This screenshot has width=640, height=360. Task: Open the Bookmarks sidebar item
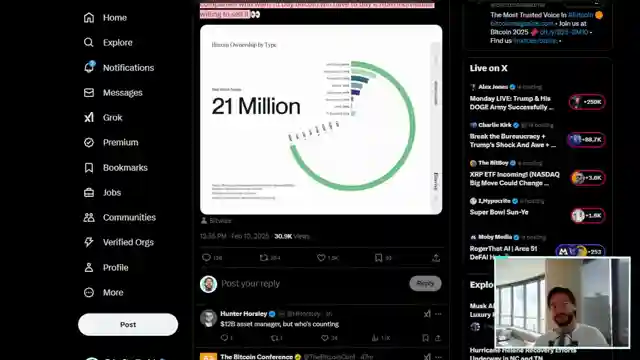click(116, 168)
